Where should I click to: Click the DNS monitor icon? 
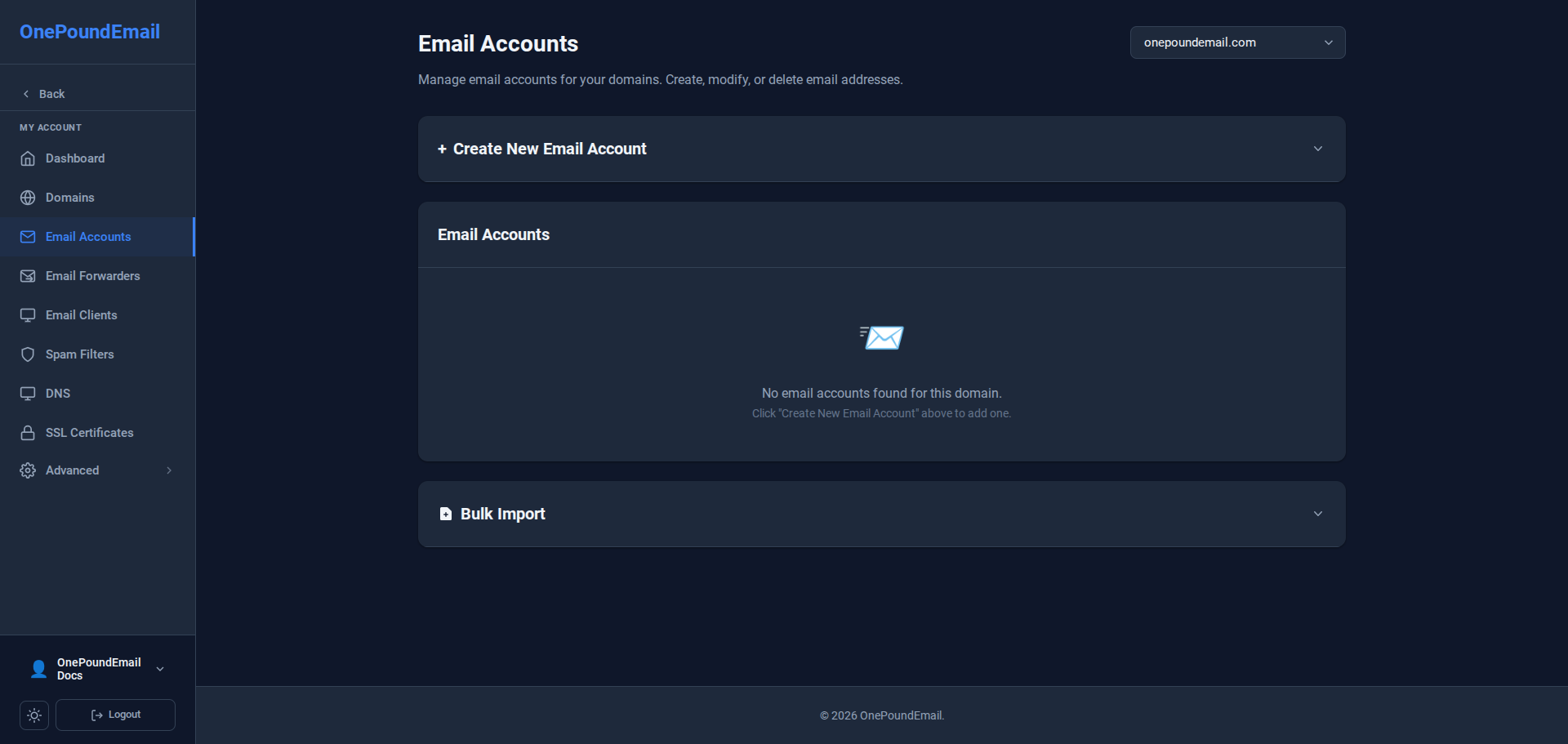28,394
